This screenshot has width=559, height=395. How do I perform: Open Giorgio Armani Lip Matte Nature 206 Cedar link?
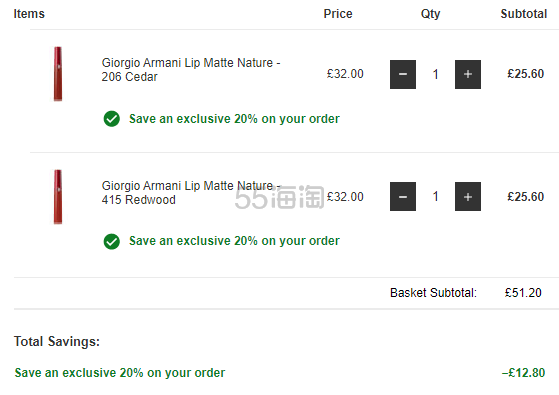(x=191, y=70)
